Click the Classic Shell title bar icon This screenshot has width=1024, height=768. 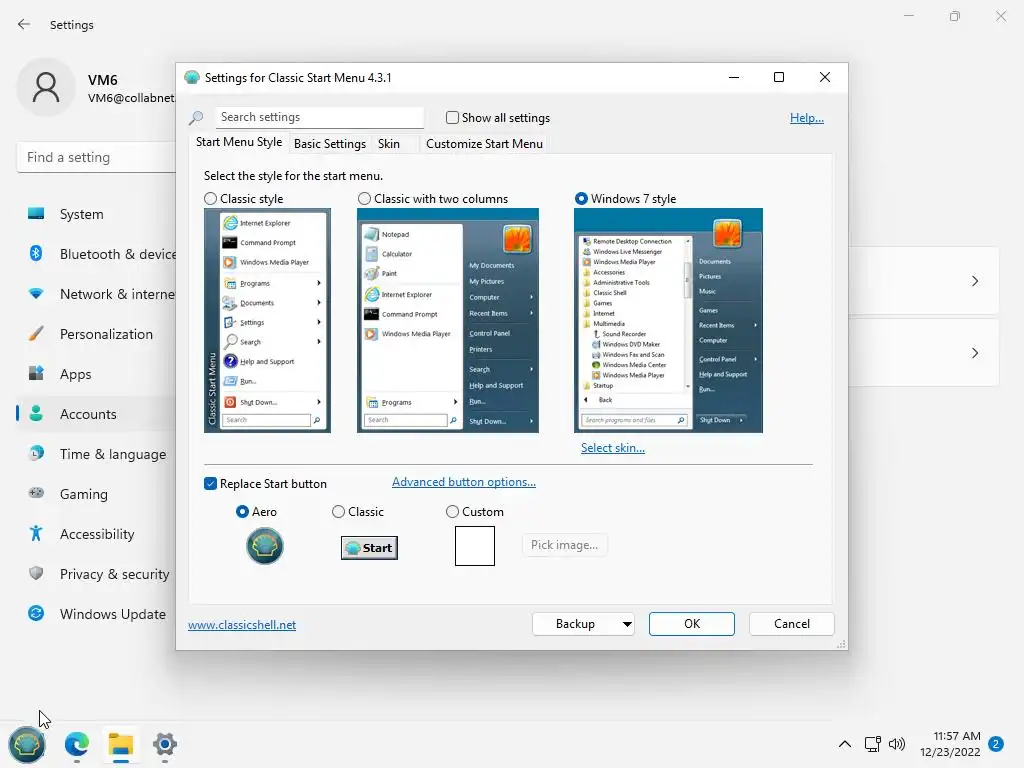[192, 78]
